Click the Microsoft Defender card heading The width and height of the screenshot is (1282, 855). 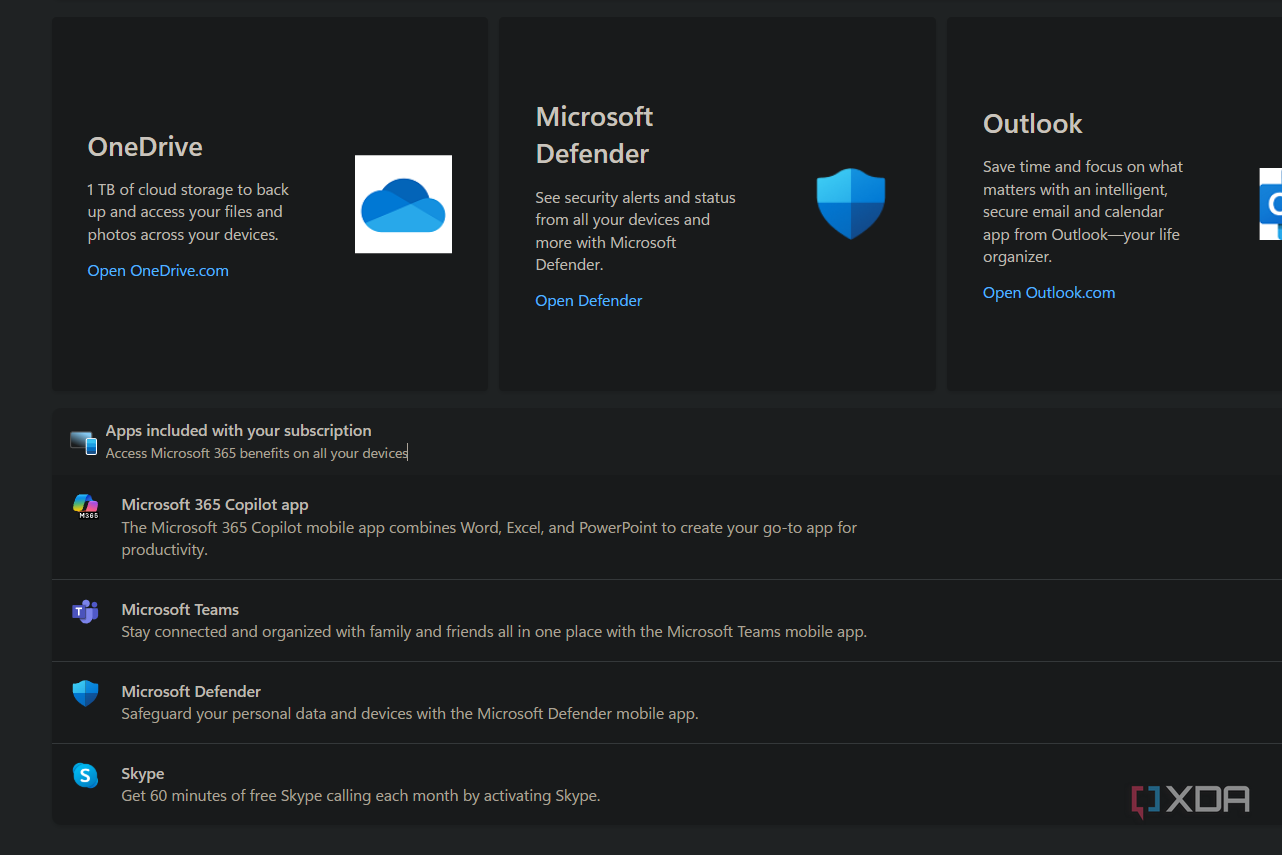[594, 135]
